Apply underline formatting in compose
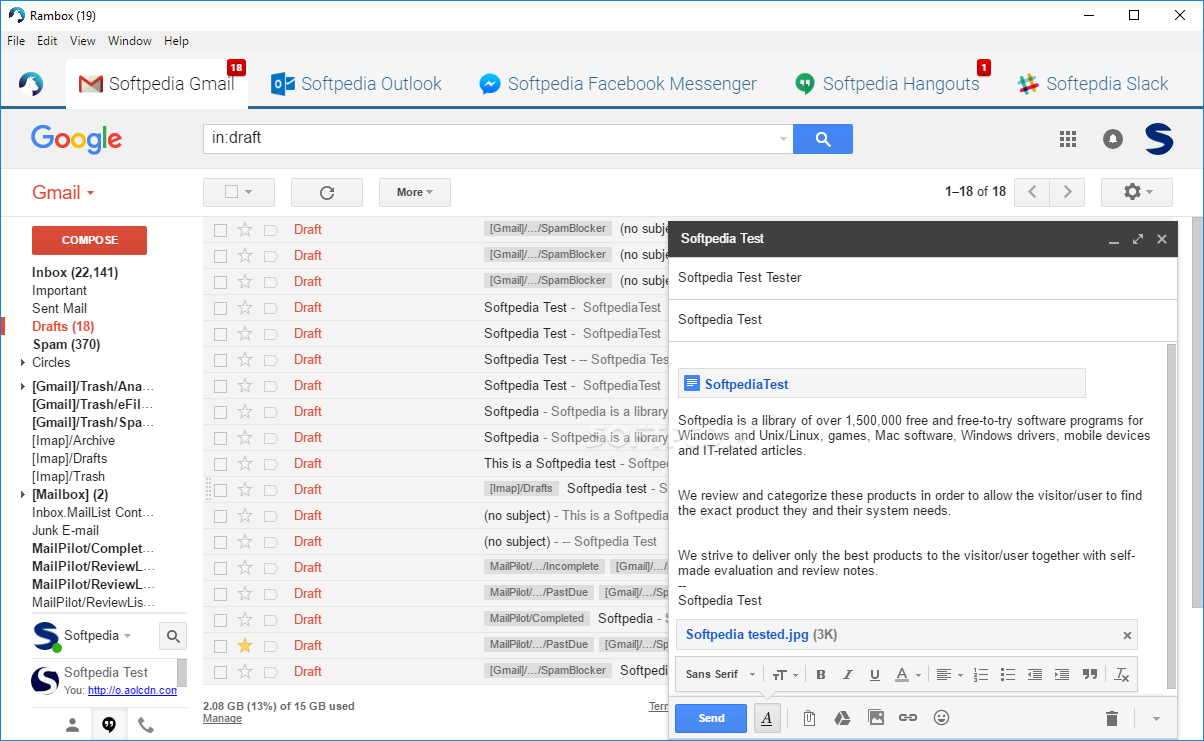The width and height of the screenshot is (1204, 741). (875, 675)
